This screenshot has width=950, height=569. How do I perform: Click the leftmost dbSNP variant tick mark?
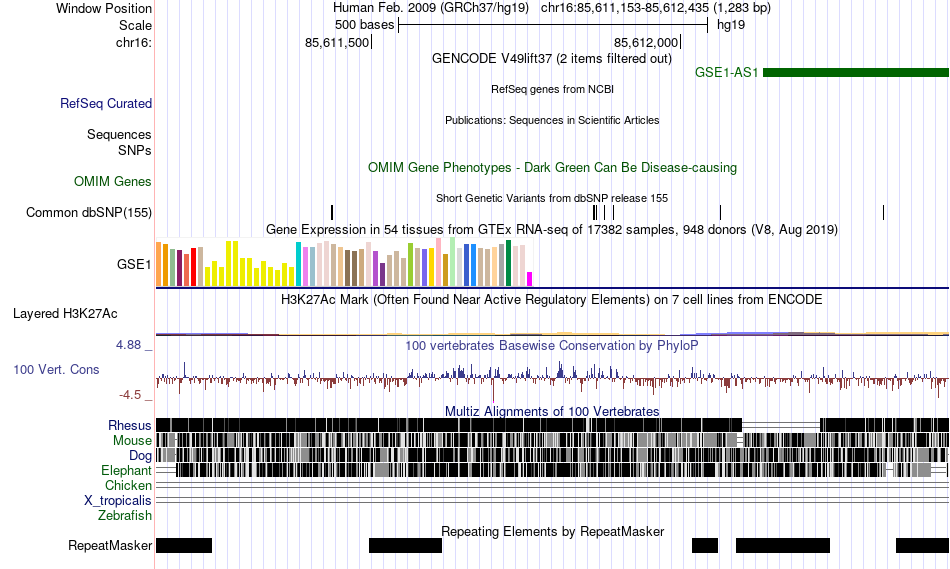[332, 212]
